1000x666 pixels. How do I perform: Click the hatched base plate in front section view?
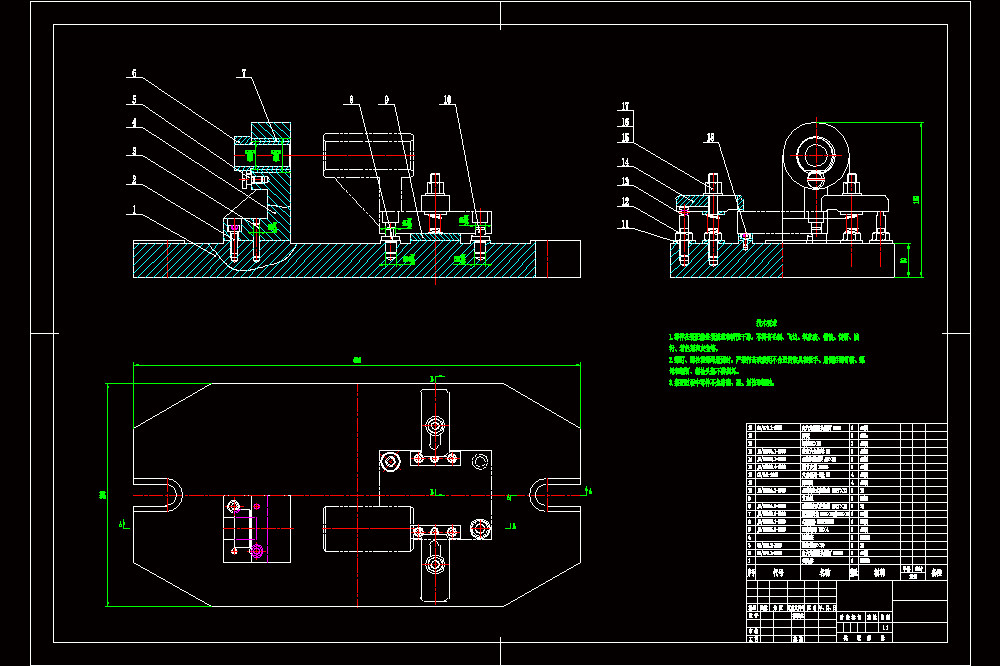[334, 259]
